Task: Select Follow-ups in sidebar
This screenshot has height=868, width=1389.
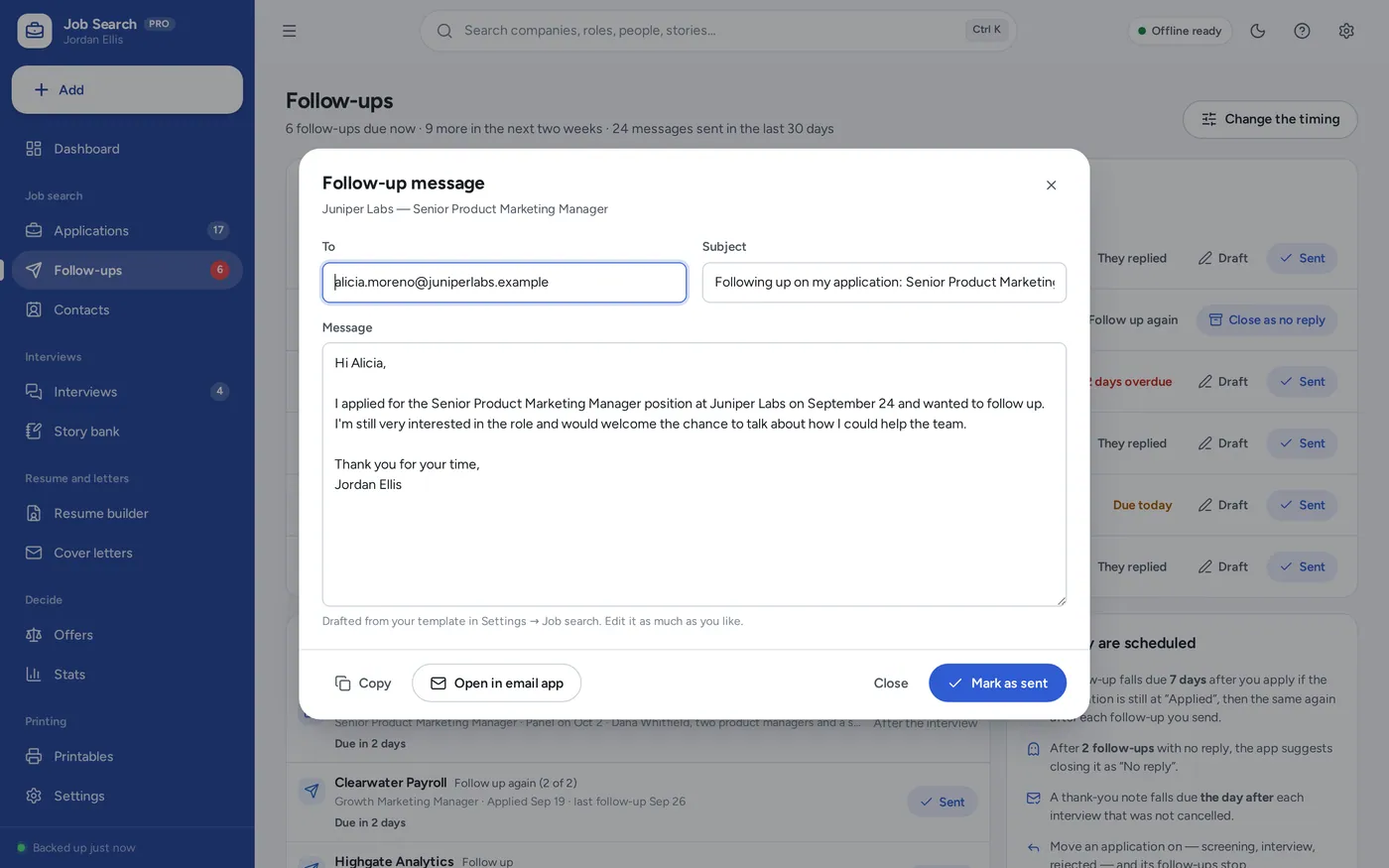Action: click(127, 270)
